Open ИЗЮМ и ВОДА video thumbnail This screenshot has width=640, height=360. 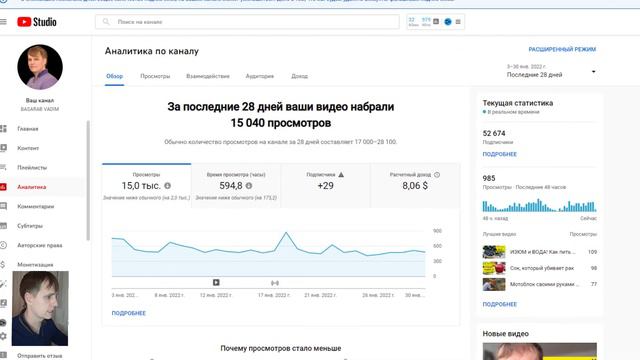[x=494, y=252]
